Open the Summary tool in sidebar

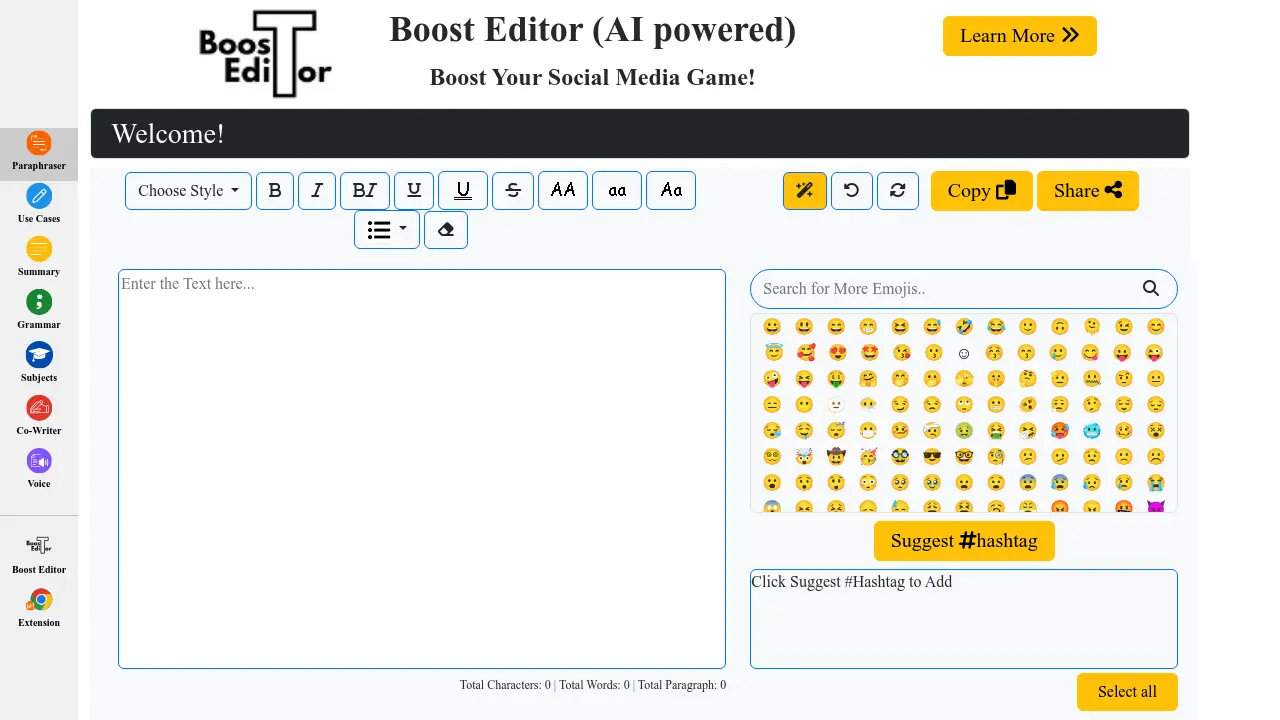tap(39, 257)
